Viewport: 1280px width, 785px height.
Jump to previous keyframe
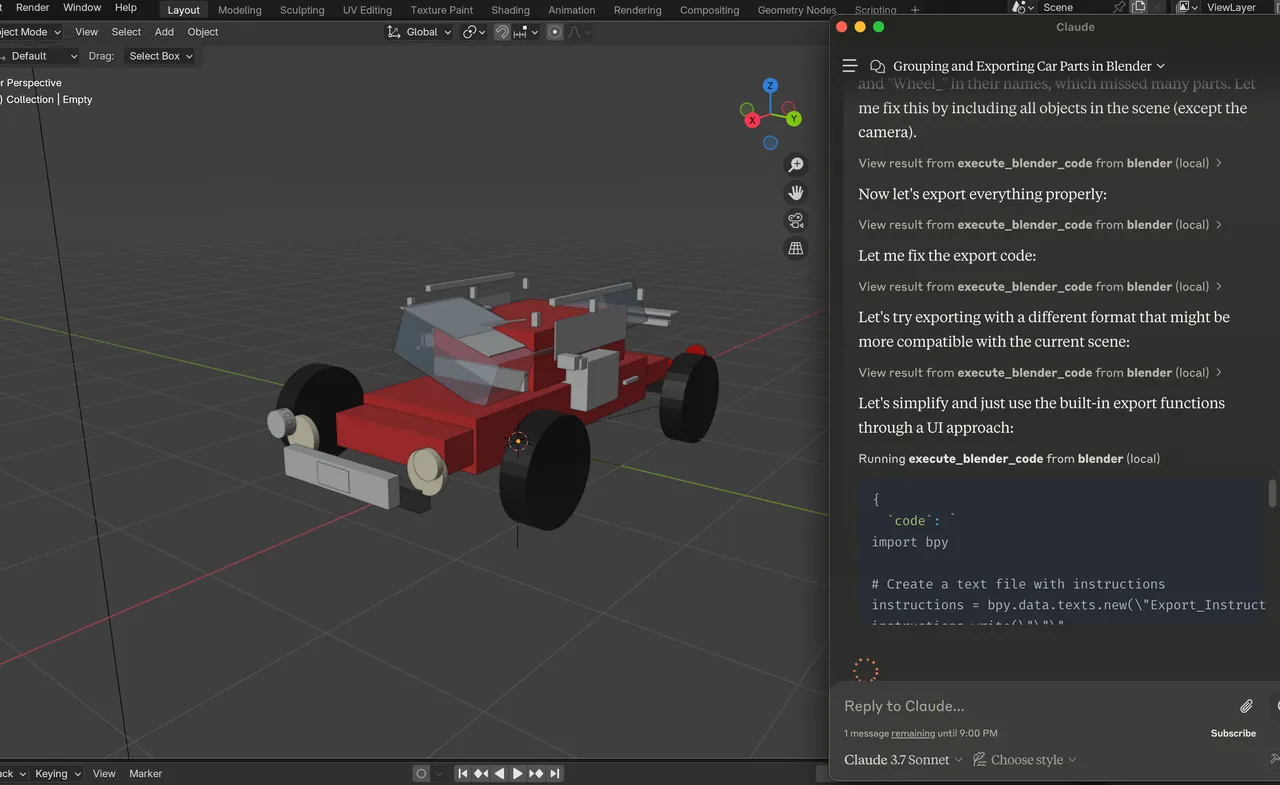(481, 773)
